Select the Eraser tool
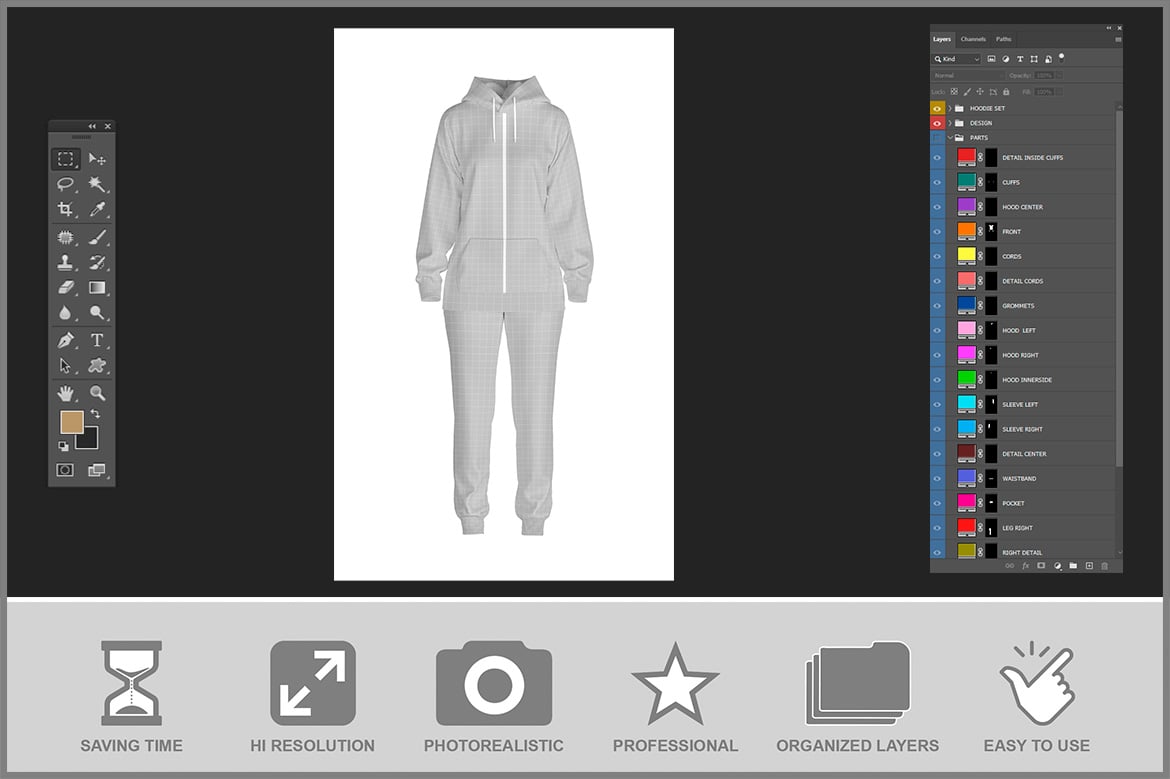 pos(66,287)
